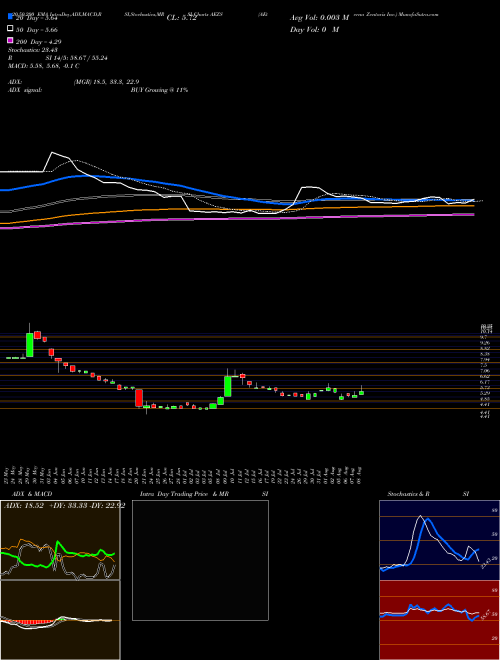Click the '9.7' price axis label
Image resolution: width=500 pixels, height=660 pixels.
[484, 337]
